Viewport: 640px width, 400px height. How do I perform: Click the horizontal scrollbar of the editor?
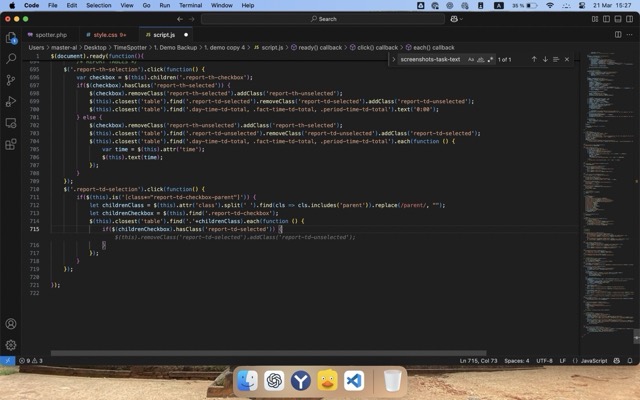pos(270,352)
